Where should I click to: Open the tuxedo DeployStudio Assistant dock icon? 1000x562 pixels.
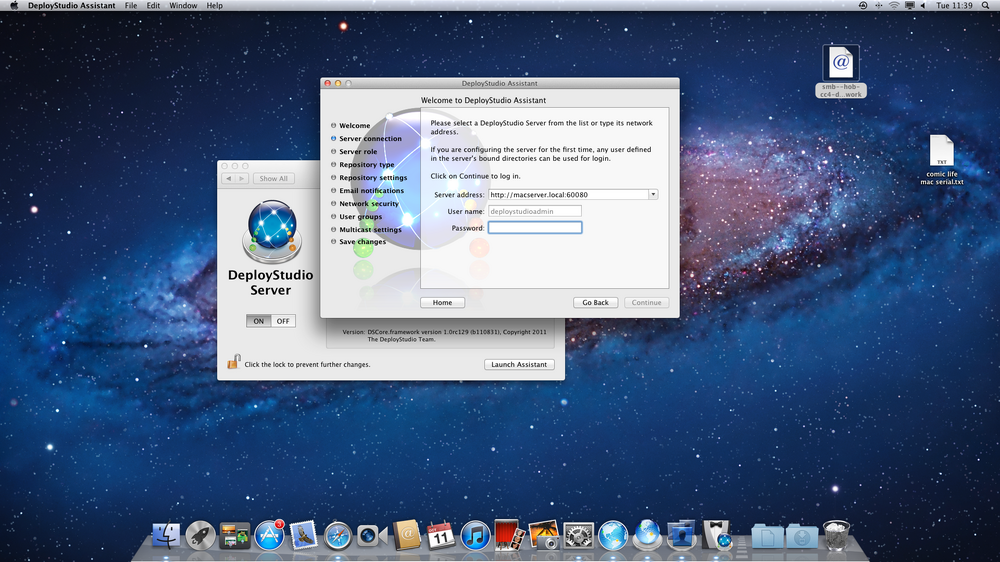pos(716,535)
